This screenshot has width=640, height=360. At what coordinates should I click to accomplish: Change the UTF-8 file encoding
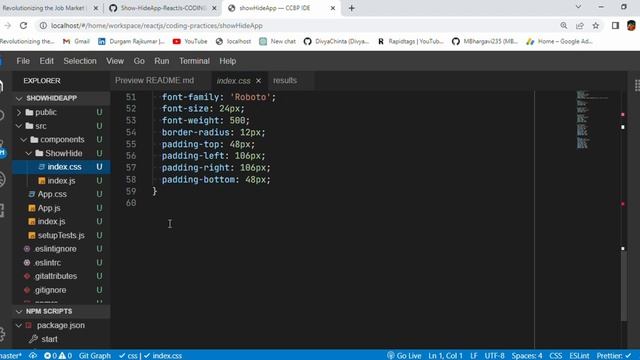tap(494, 356)
